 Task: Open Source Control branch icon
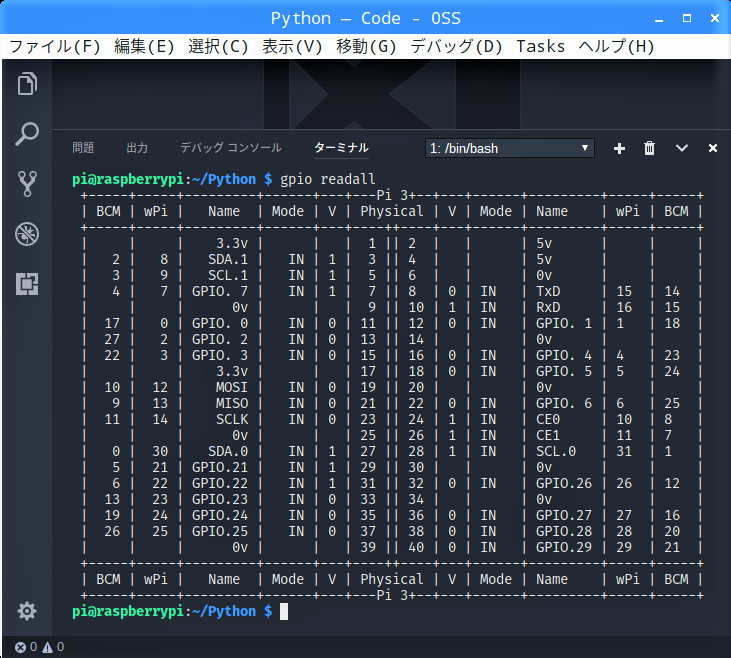coord(27,184)
